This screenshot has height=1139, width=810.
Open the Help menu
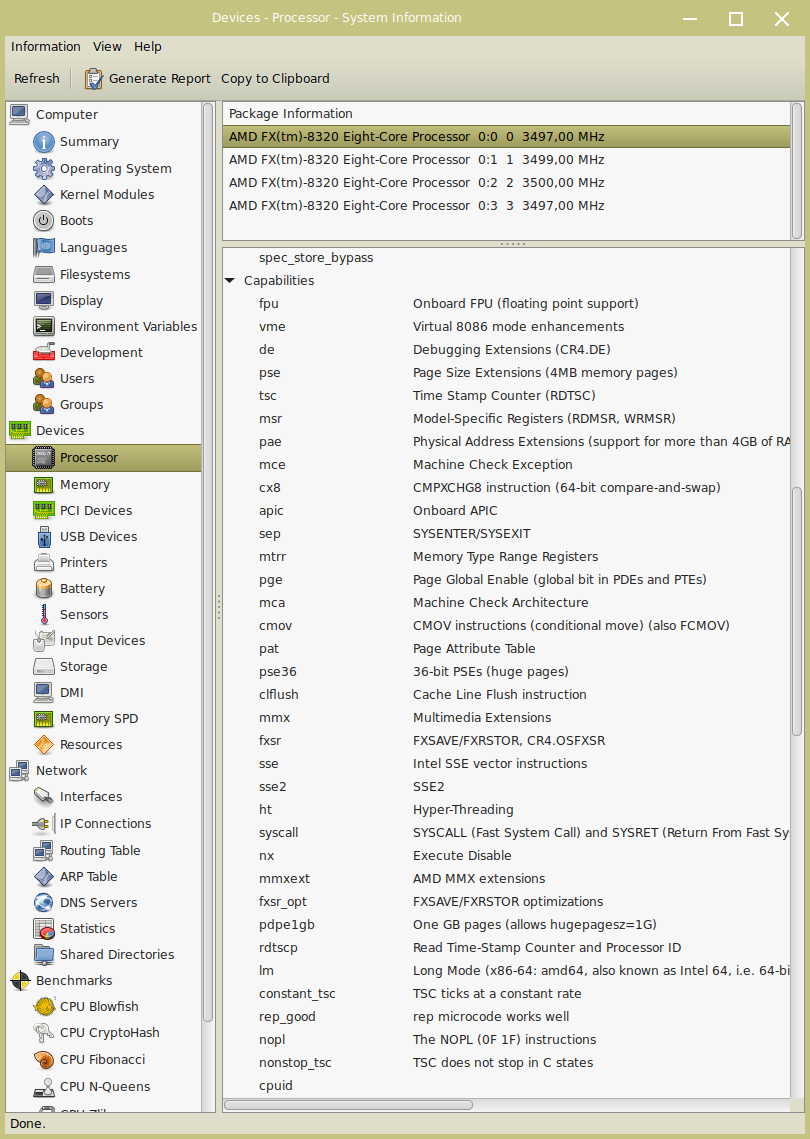click(147, 46)
